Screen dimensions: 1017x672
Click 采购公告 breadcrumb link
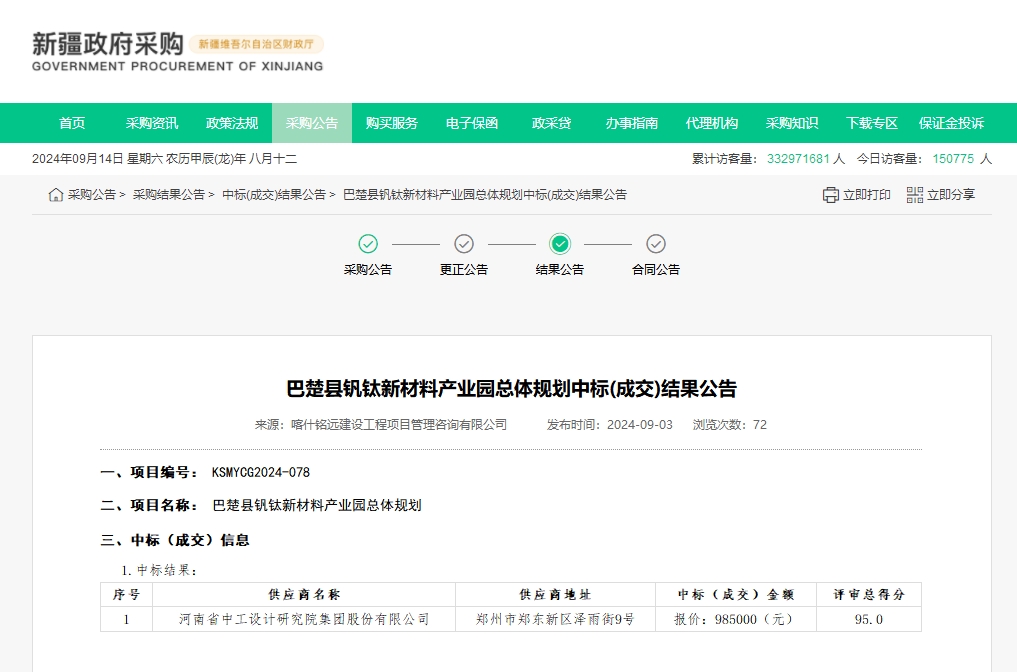coord(91,195)
